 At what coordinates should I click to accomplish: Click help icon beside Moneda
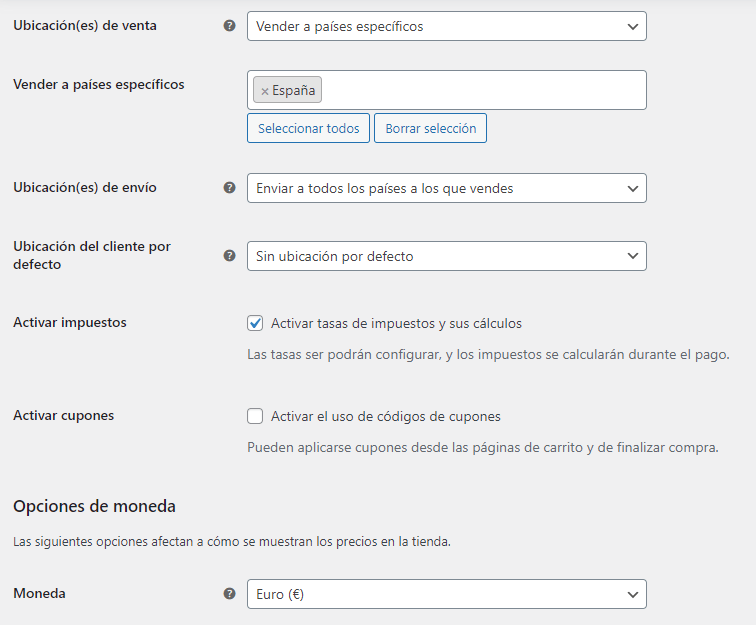tap(230, 594)
